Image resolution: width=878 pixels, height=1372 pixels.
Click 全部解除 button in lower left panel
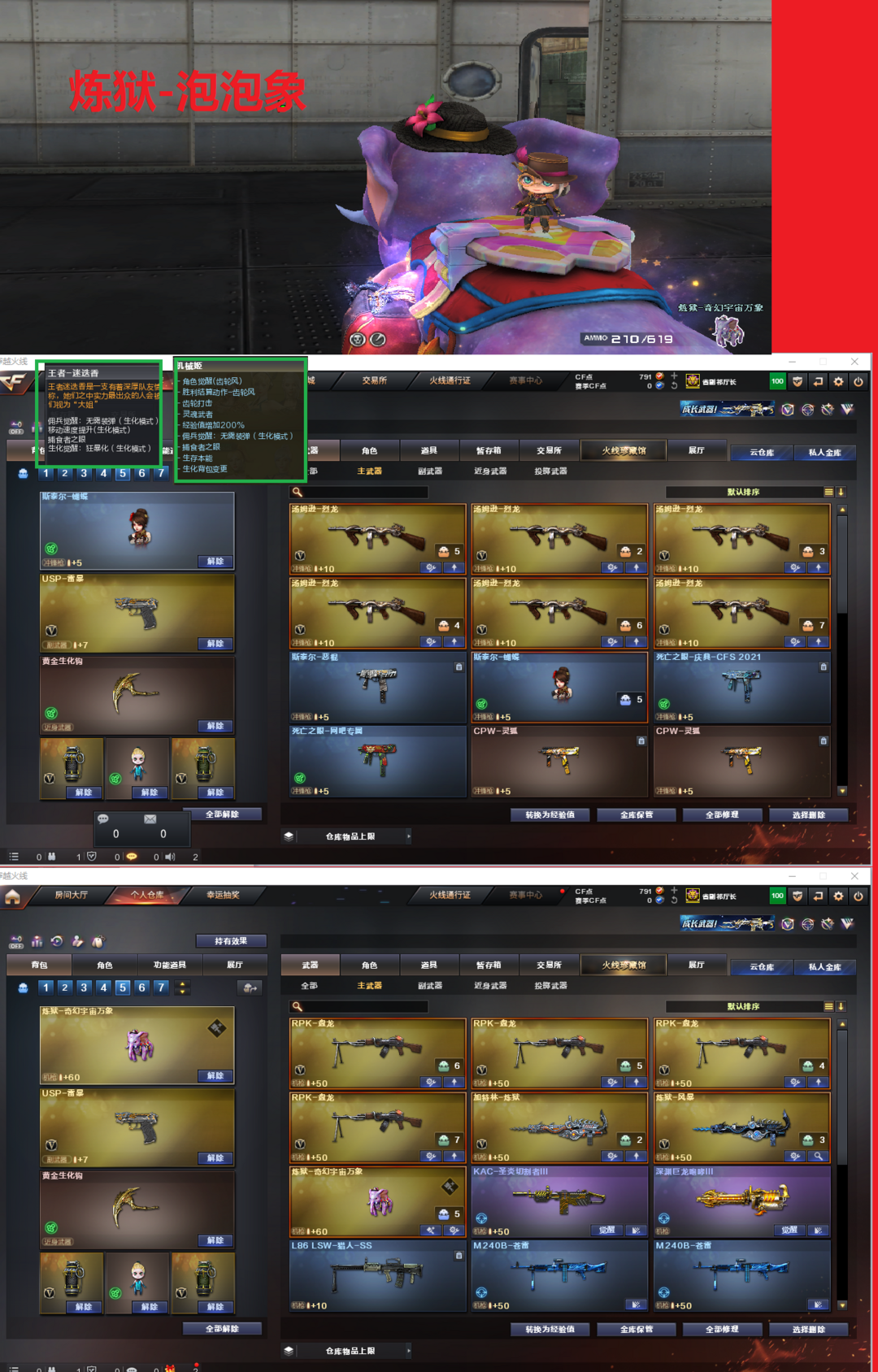(x=222, y=1328)
